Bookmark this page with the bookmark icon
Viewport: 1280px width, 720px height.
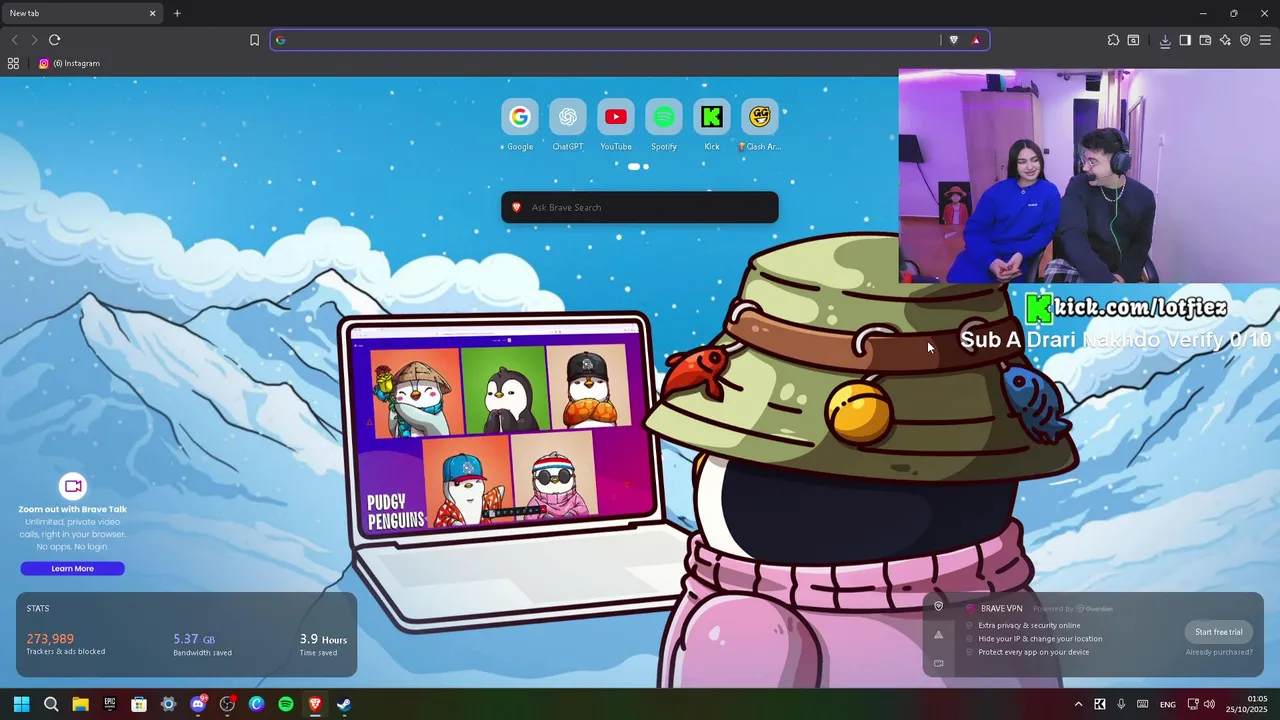click(254, 40)
